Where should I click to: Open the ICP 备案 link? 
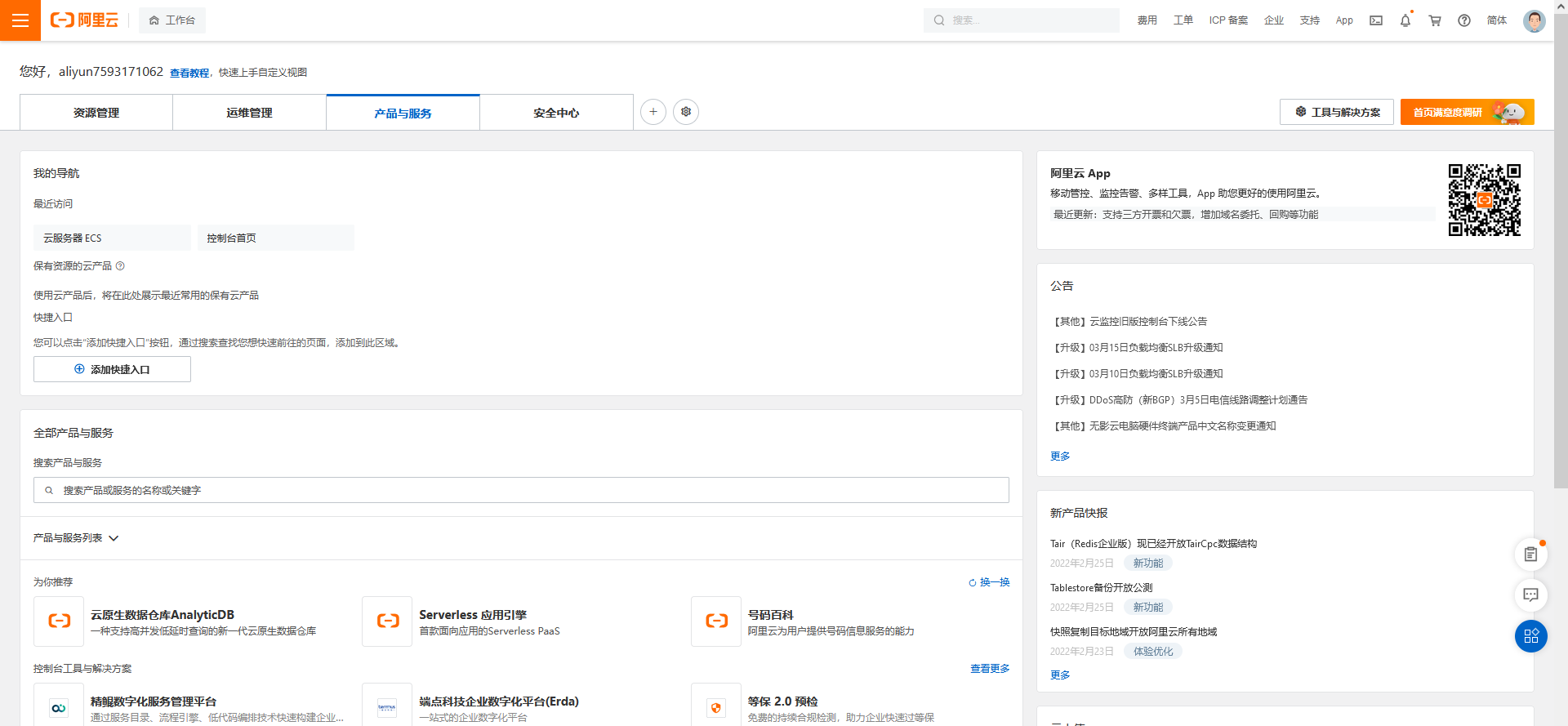point(1228,20)
